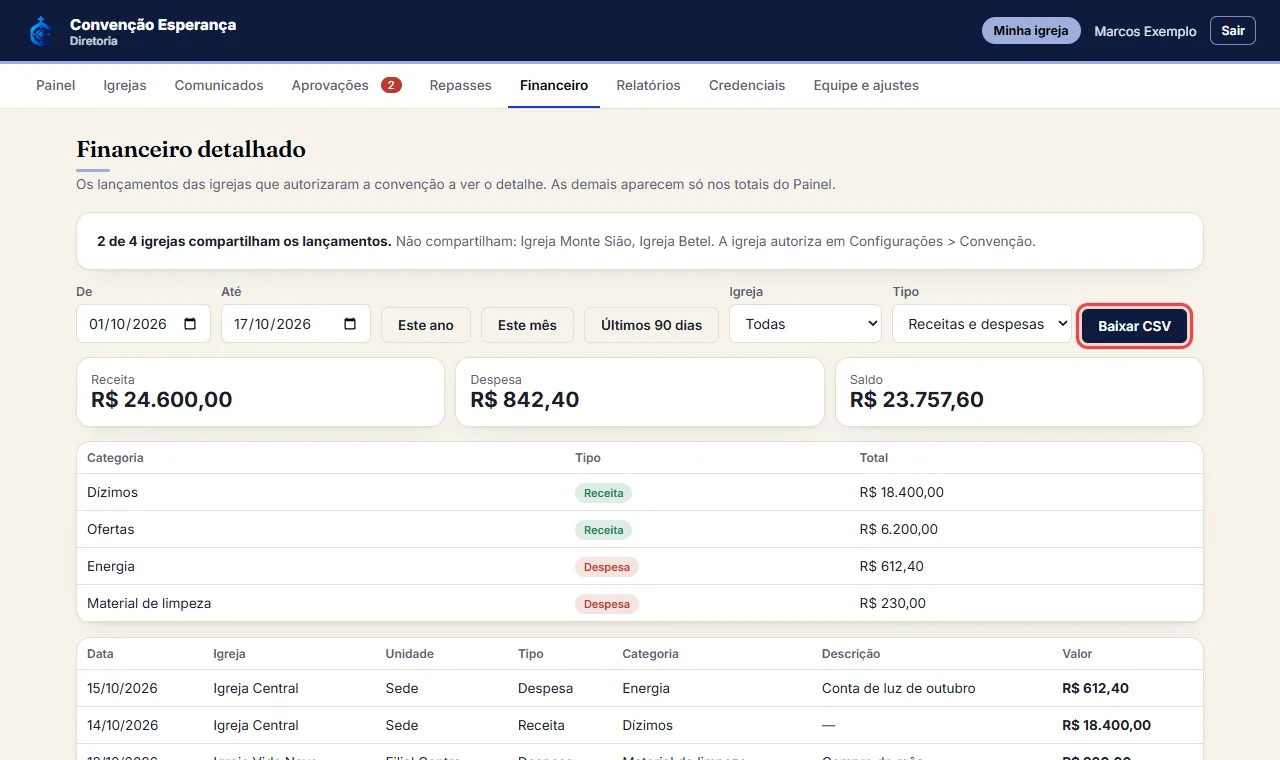The image size is (1280, 760).
Task: Click the Até date input 17/10/2026
Action: pyautogui.click(x=296, y=324)
